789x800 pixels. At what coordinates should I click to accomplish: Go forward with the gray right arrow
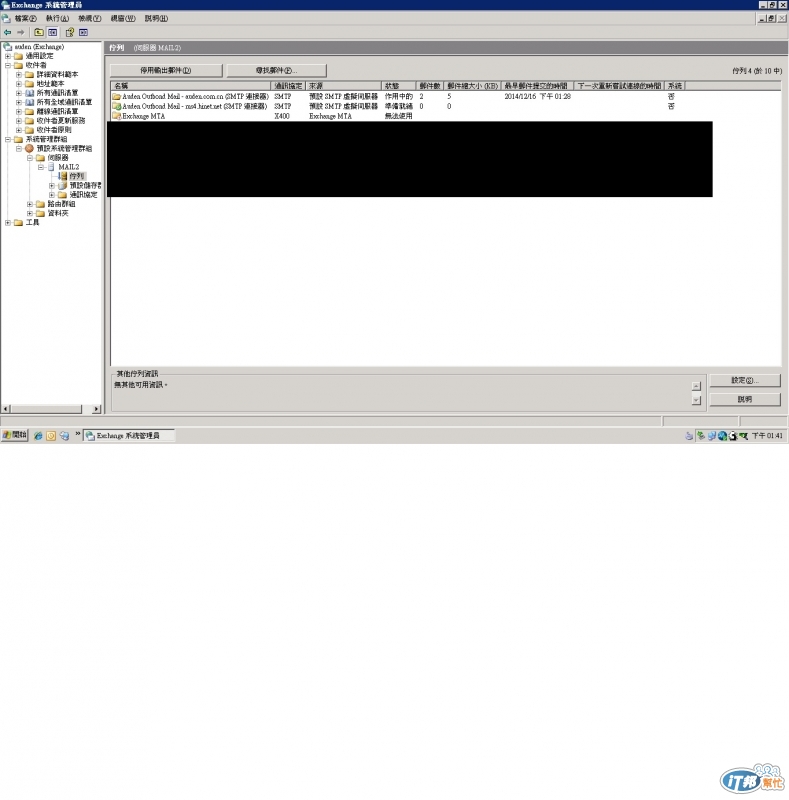(x=21, y=32)
